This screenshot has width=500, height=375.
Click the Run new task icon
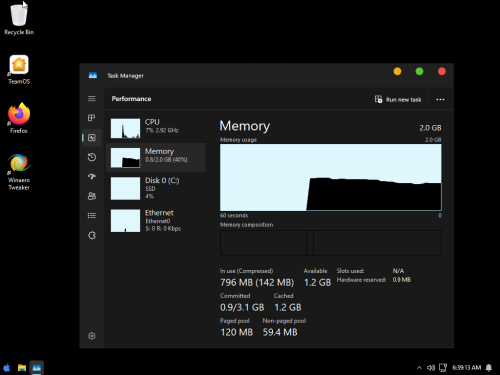[x=378, y=99]
